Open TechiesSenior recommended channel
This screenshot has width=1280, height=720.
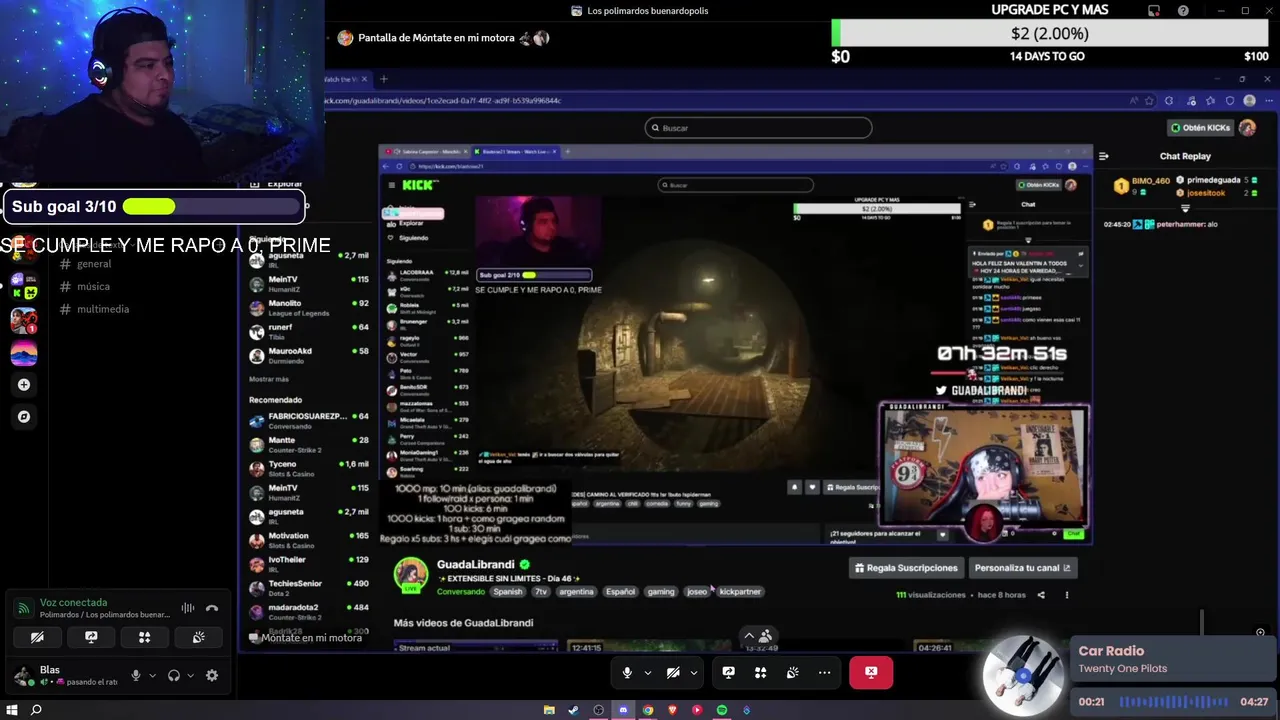coord(310,588)
